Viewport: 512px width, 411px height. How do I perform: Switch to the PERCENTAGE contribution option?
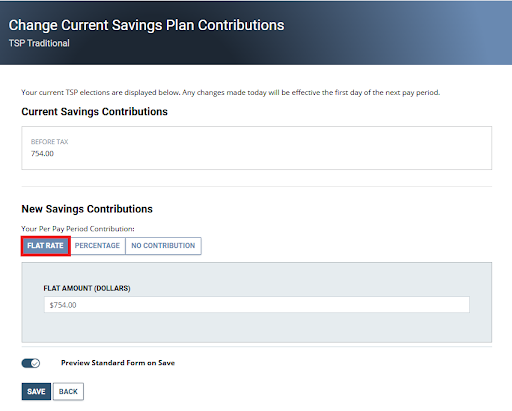coord(97,246)
